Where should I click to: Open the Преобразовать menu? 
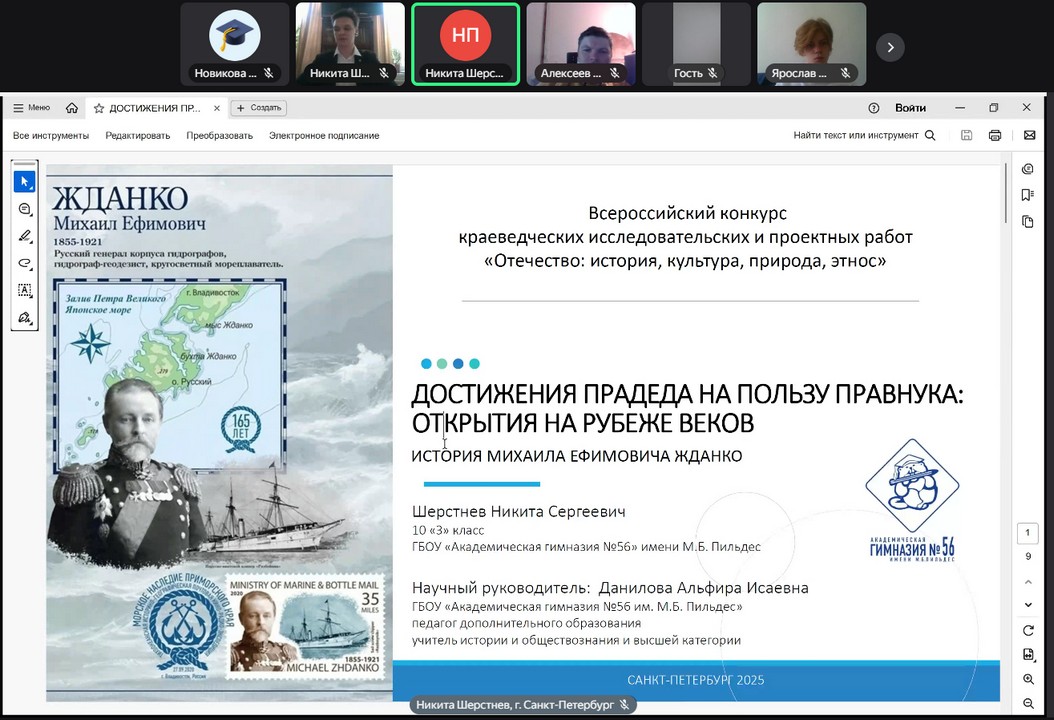click(x=219, y=135)
